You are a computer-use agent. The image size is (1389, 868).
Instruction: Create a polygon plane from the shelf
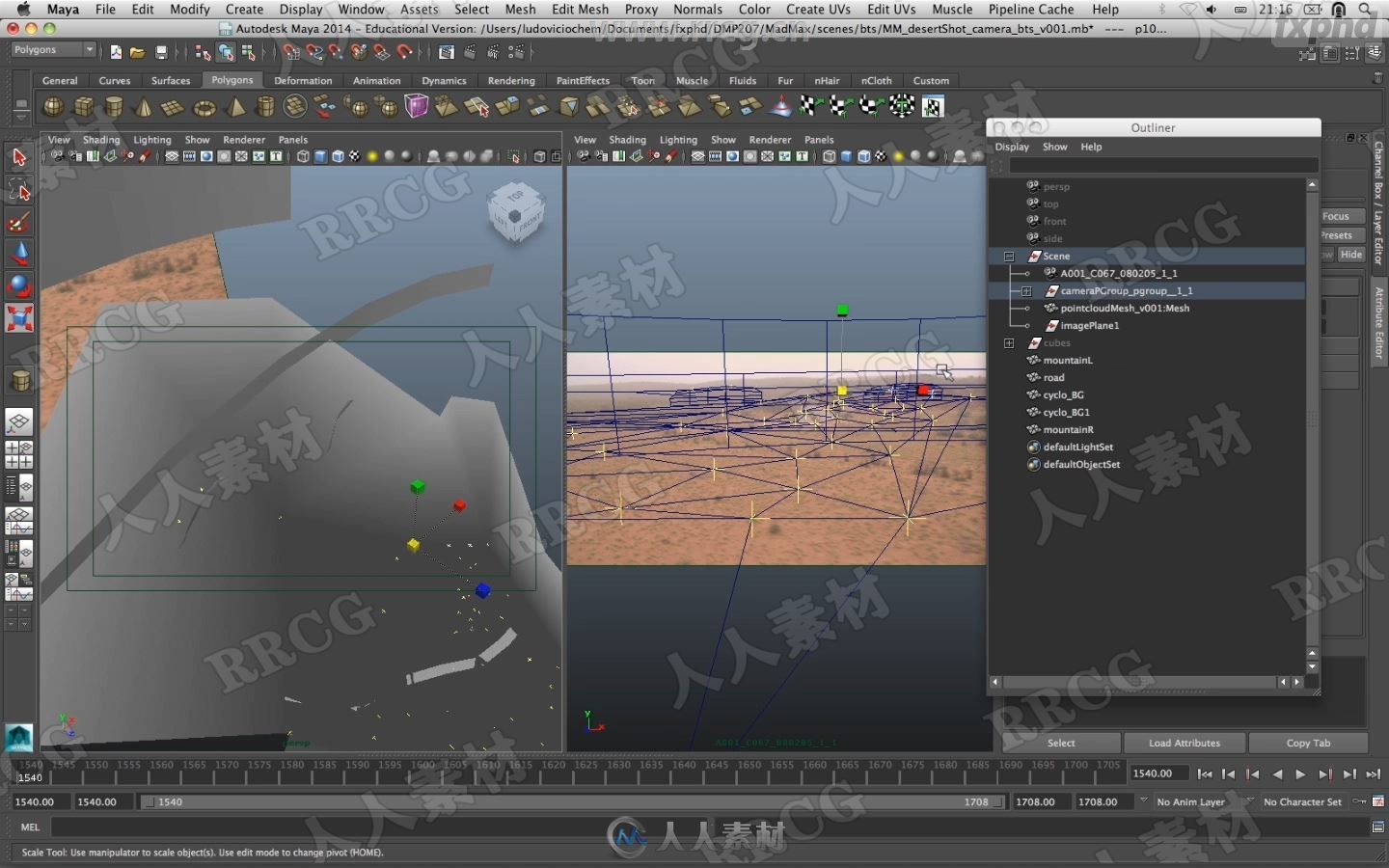tap(174, 106)
